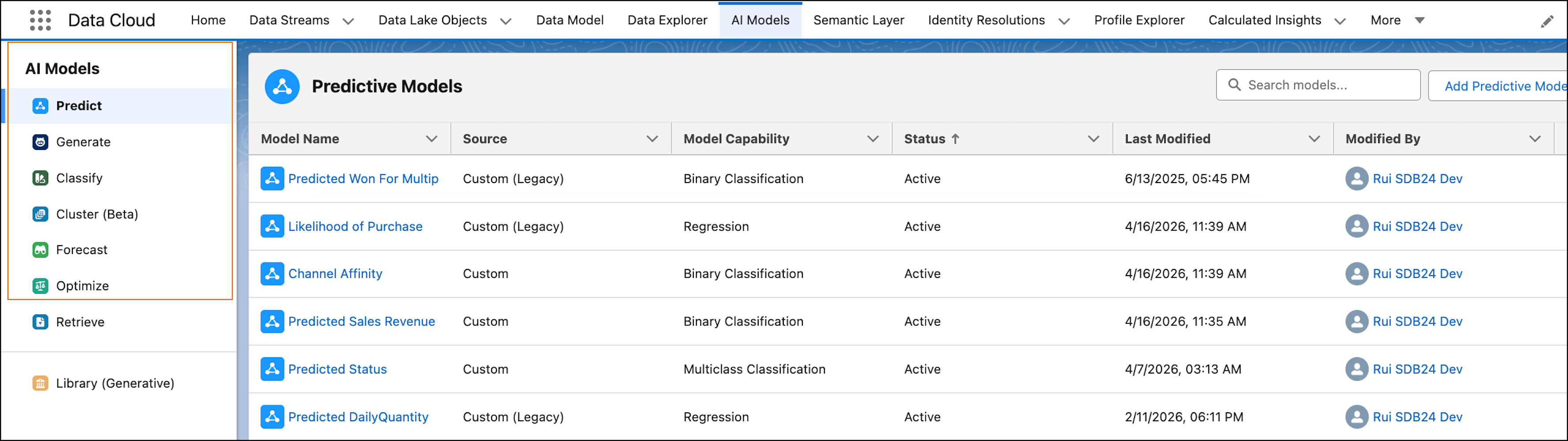Viewport: 1568px width, 441px height.
Task: Expand the Data Lake Objects tab chevron
Action: pos(506,21)
